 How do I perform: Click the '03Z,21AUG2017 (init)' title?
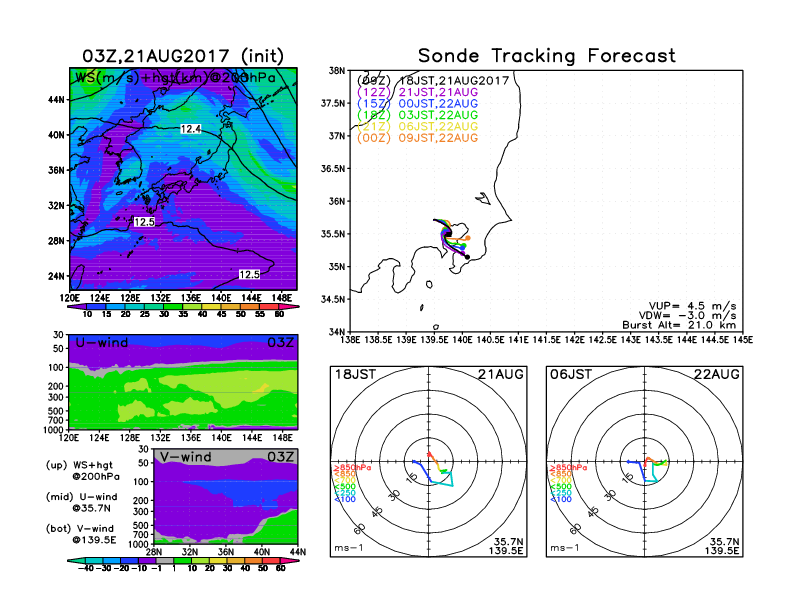183,56
